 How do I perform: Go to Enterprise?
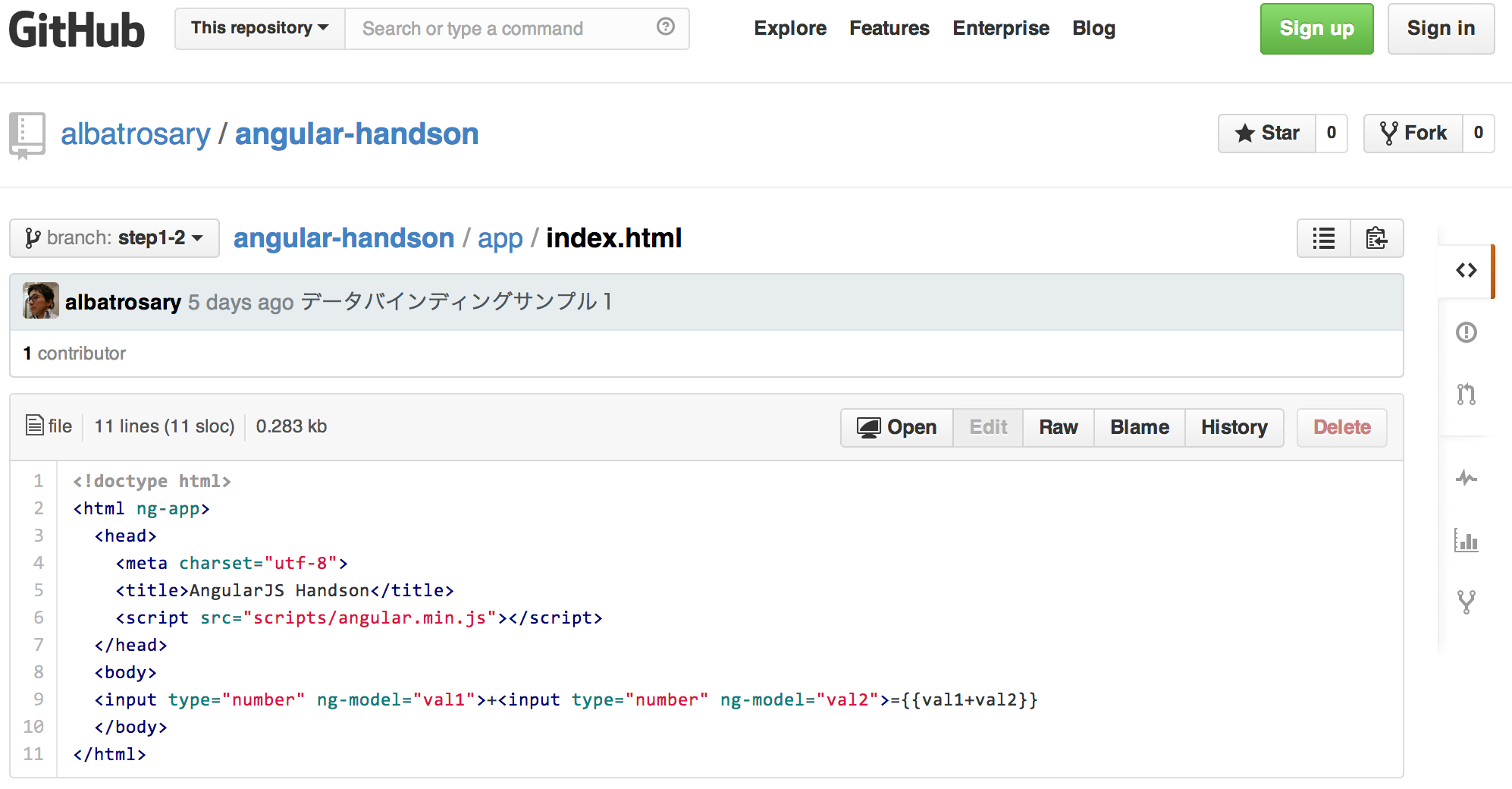pyautogui.click(x=1001, y=28)
